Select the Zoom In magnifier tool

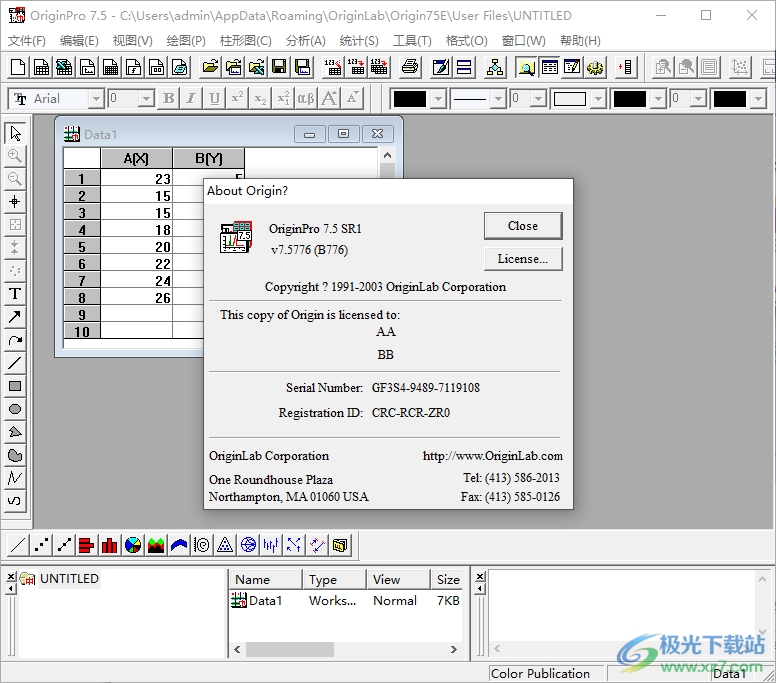[15, 156]
